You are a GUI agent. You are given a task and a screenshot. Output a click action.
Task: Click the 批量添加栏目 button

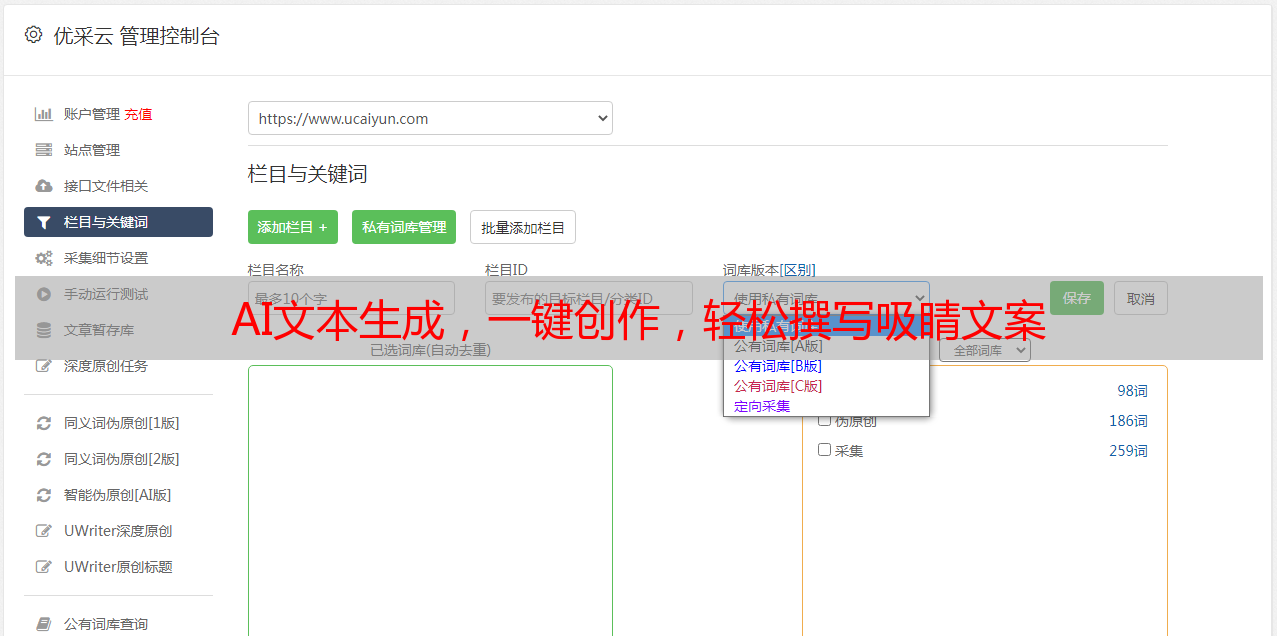click(523, 227)
